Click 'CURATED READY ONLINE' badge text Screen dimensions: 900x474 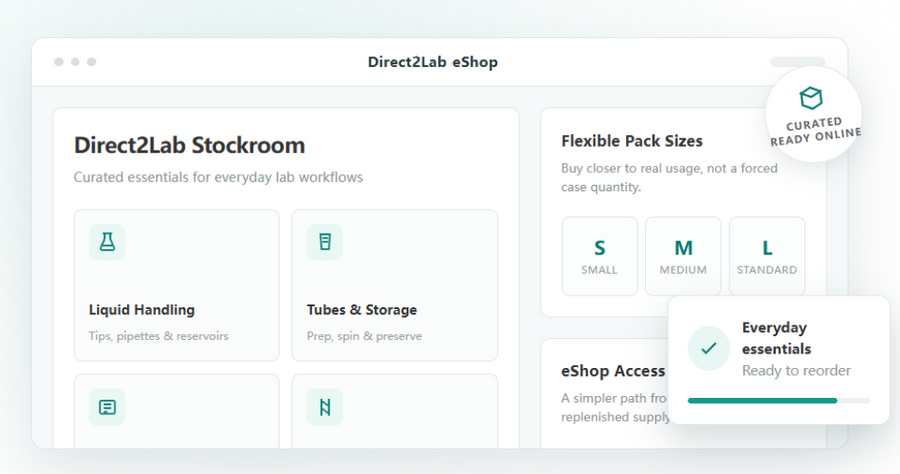[x=815, y=133]
